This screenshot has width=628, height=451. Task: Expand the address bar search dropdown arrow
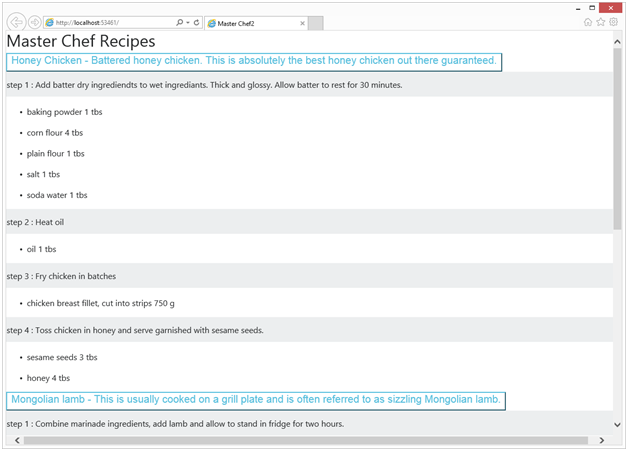pos(188,22)
